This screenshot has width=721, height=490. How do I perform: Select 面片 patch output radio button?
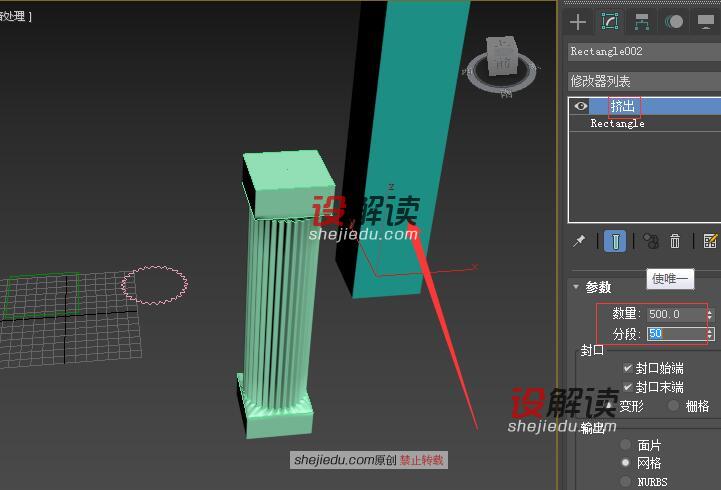coord(626,445)
